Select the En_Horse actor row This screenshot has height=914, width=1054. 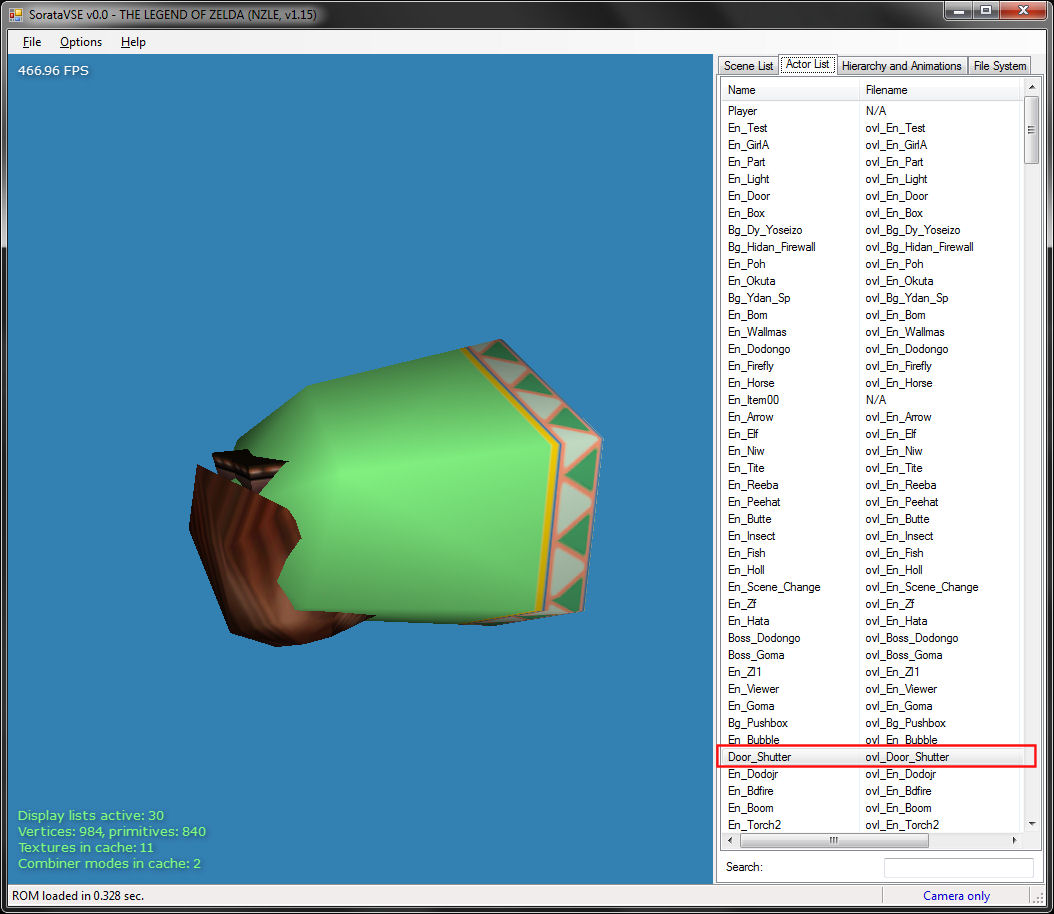873,383
